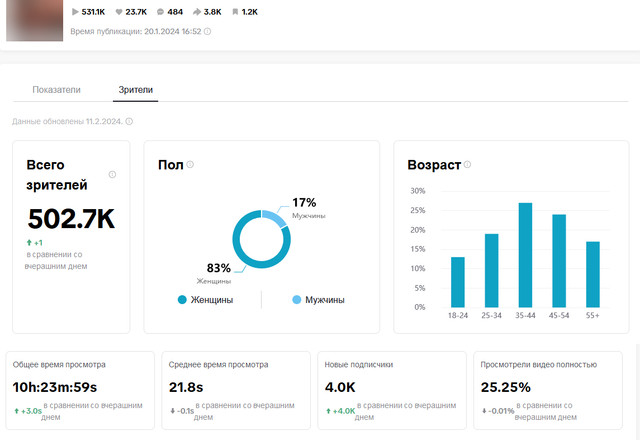Click the -0.01% change indicator
Image resolution: width=640 pixels, height=440 pixels.
tap(498, 411)
